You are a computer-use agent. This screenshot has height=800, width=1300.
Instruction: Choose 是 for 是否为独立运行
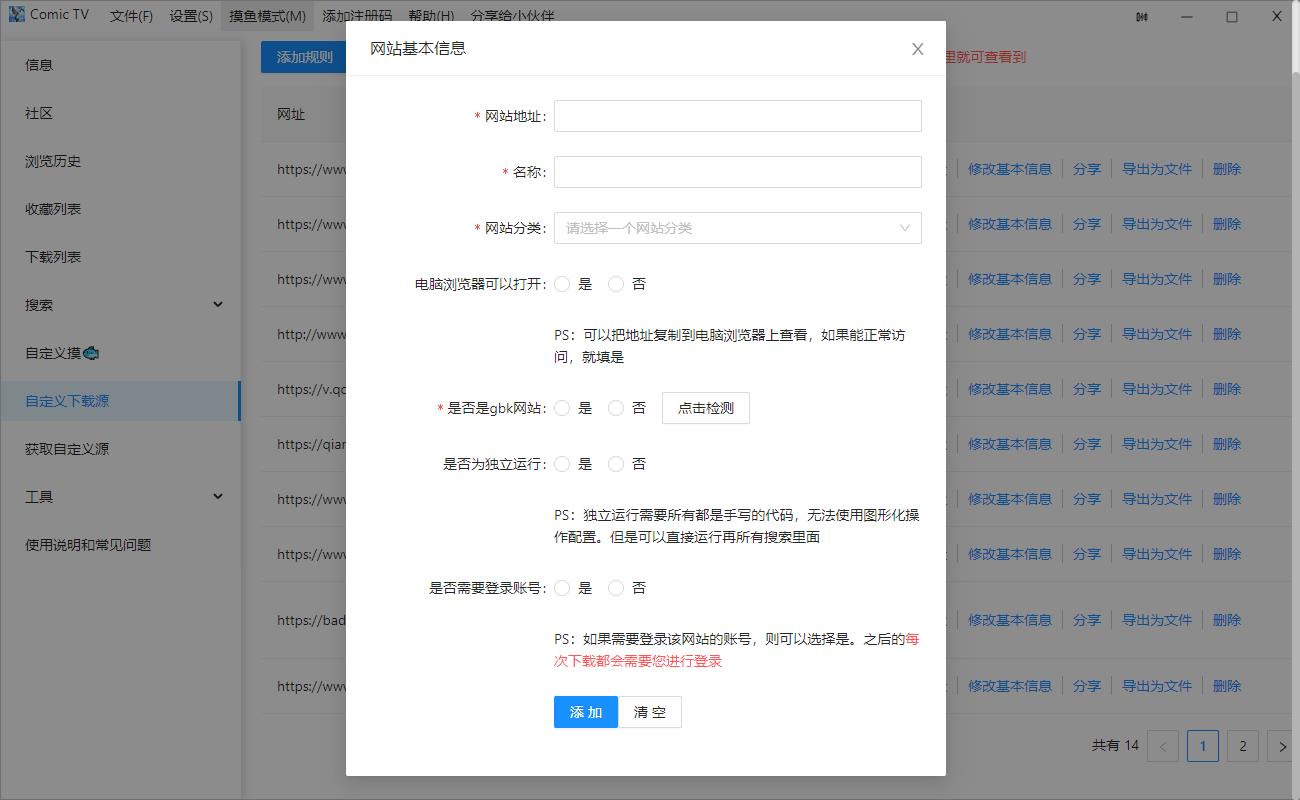(x=562, y=464)
